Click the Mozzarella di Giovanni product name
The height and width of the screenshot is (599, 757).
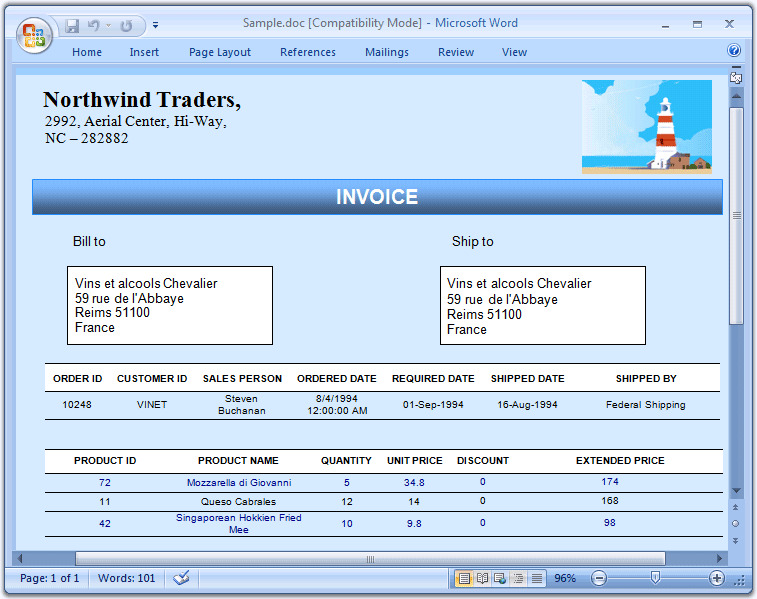click(239, 483)
